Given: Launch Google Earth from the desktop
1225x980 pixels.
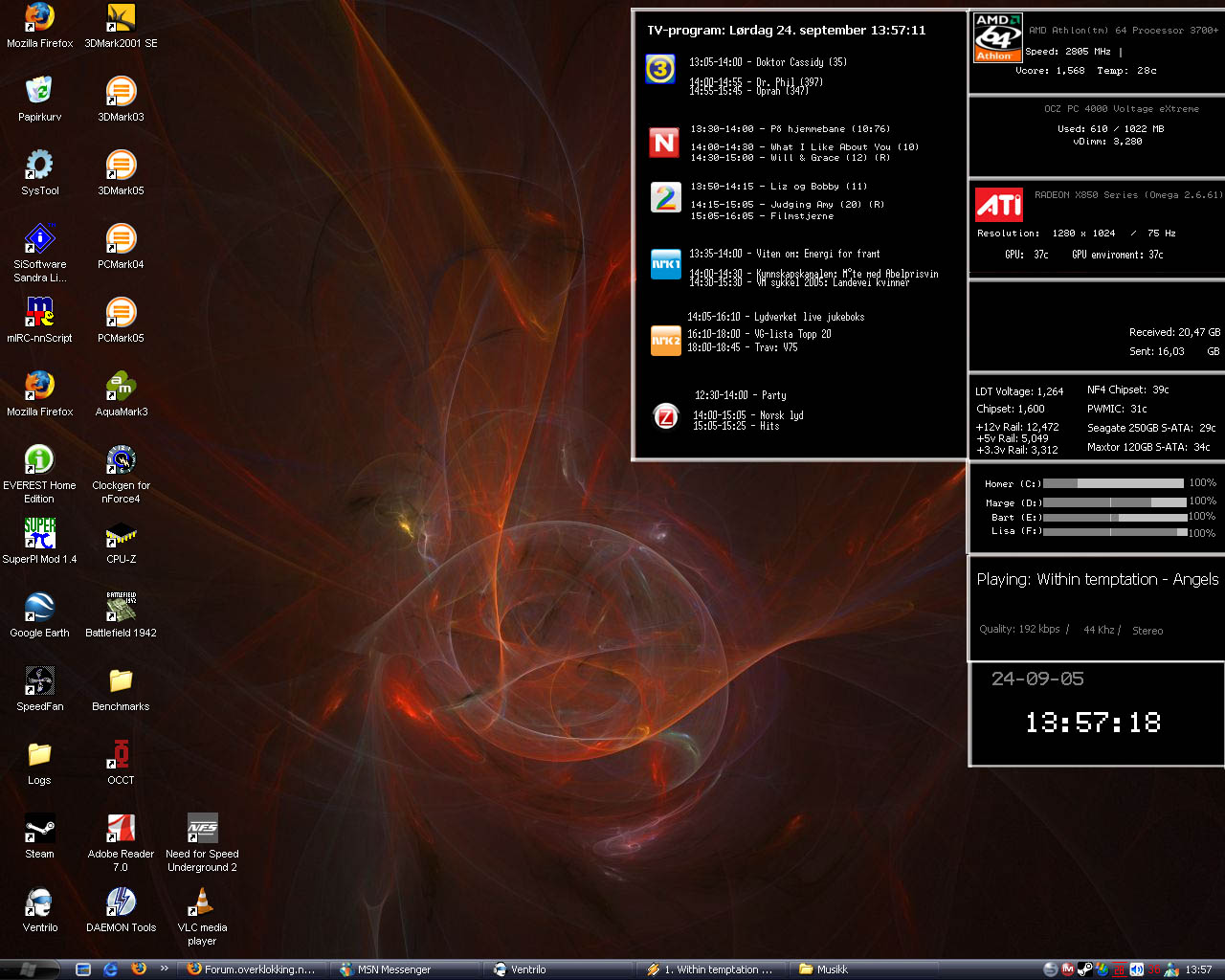Looking at the screenshot, I should [39, 615].
